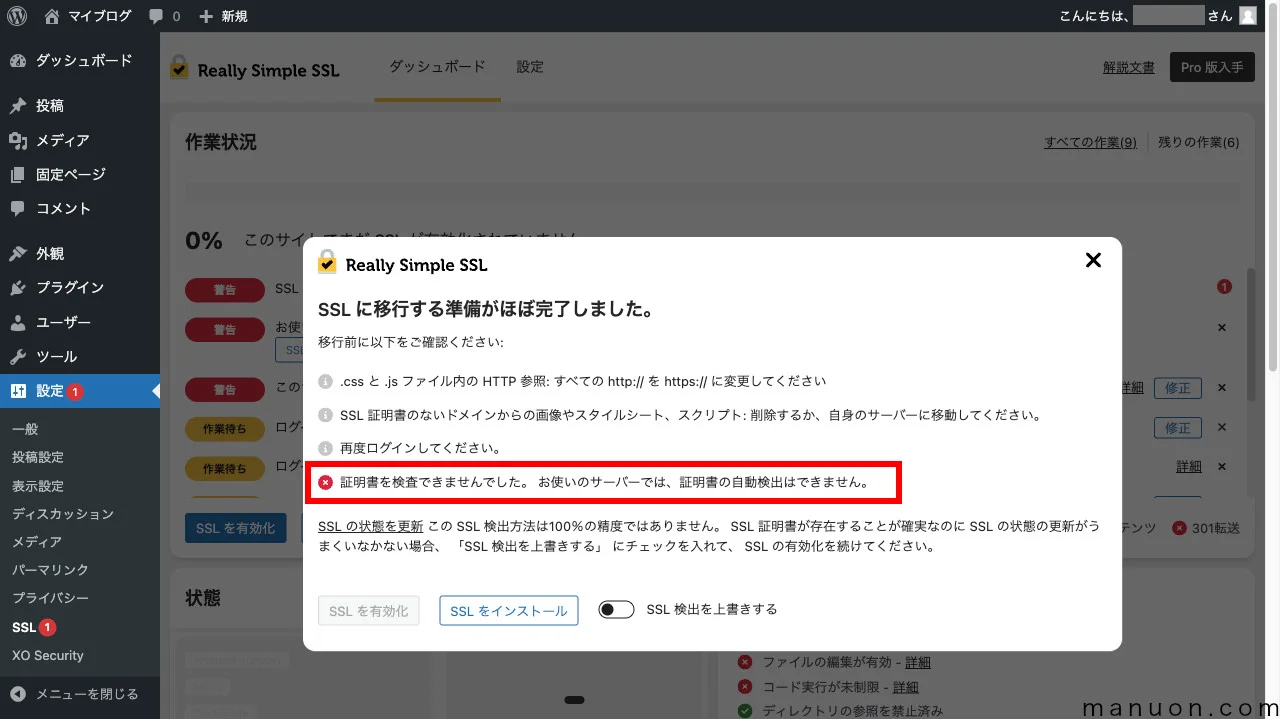
Task: Enable the SSL検出を上書きする toggle
Action: coord(616,608)
